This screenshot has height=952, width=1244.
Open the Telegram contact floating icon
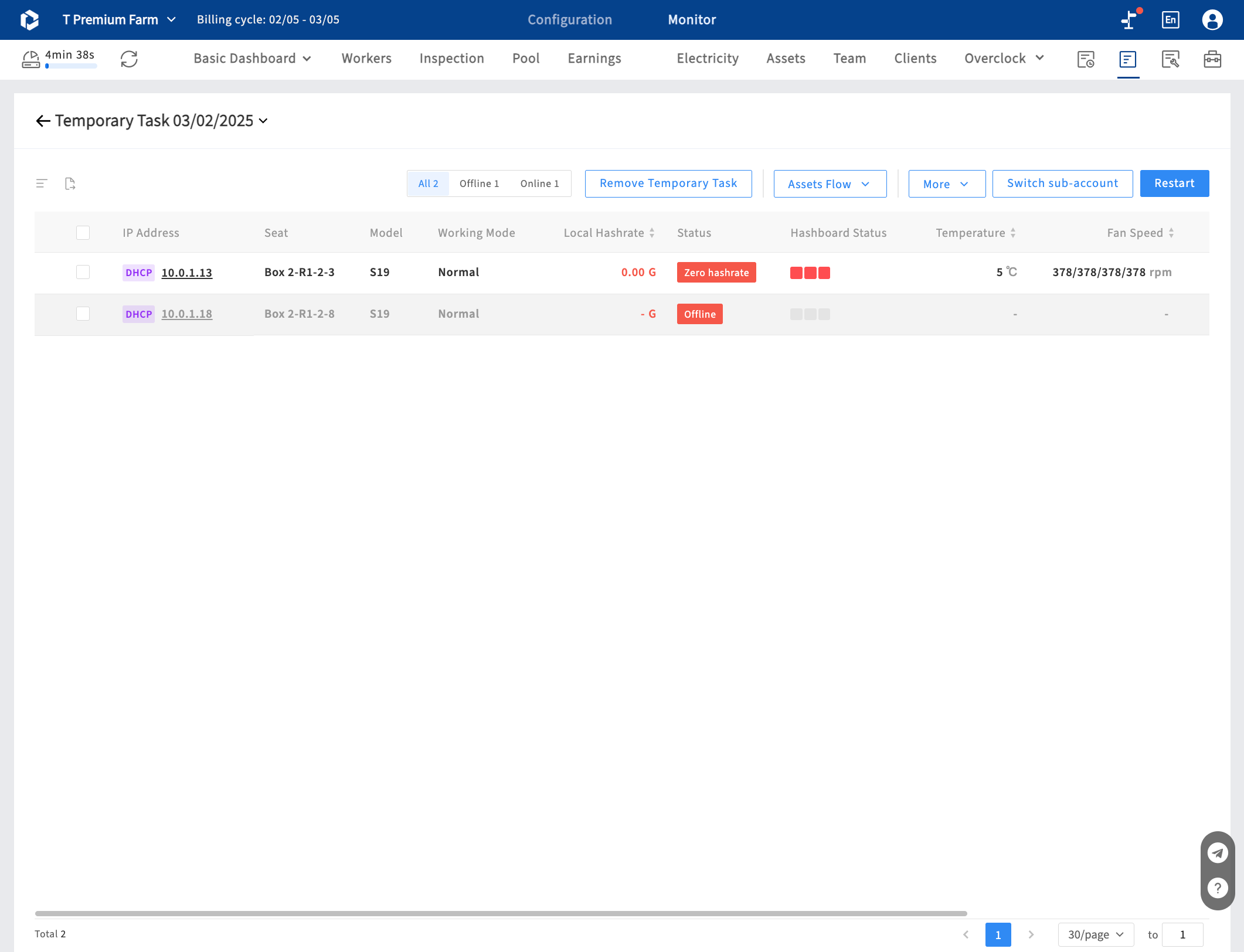(1218, 853)
